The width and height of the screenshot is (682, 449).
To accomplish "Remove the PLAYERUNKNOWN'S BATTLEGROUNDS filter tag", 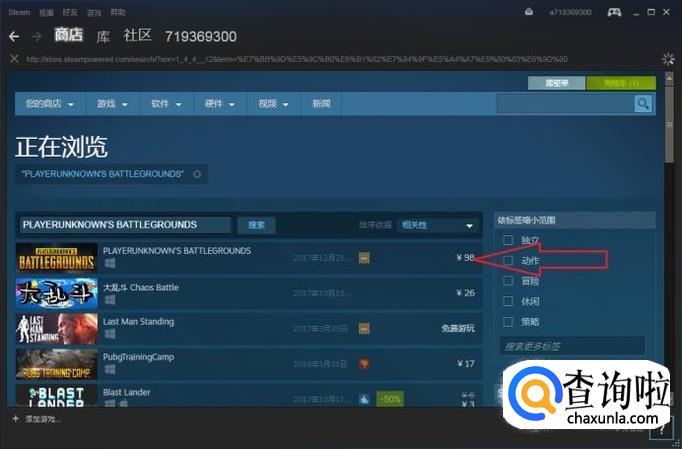I will click(197, 174).
